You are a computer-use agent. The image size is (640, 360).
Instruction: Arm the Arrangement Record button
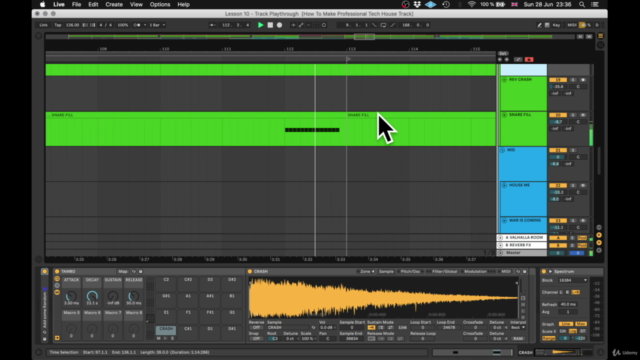[x=279, y=25]
